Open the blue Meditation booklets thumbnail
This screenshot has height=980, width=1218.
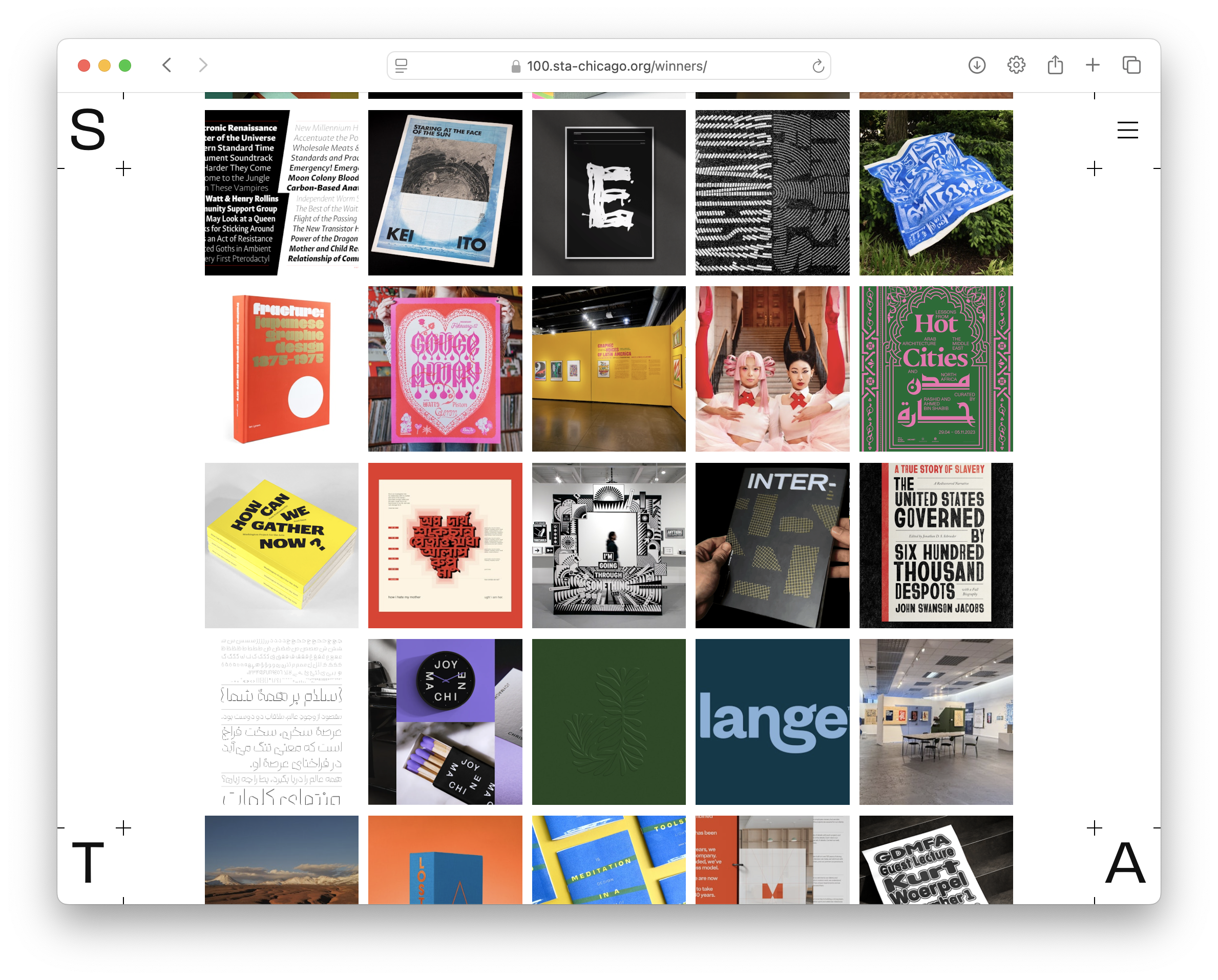coord(608,860)
